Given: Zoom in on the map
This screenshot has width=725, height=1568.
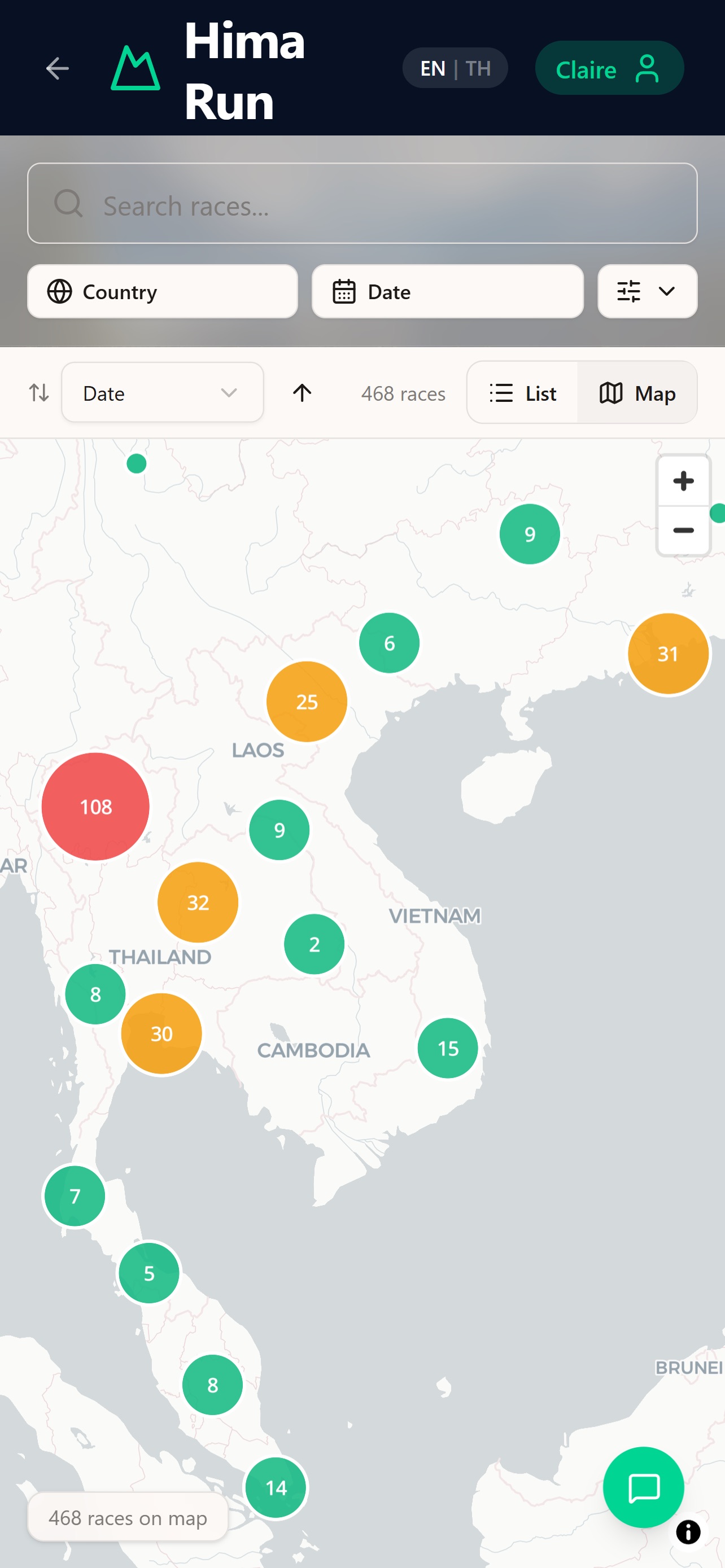Looking at the screenshot, I should pyautogui.click(x=683, y=481).
